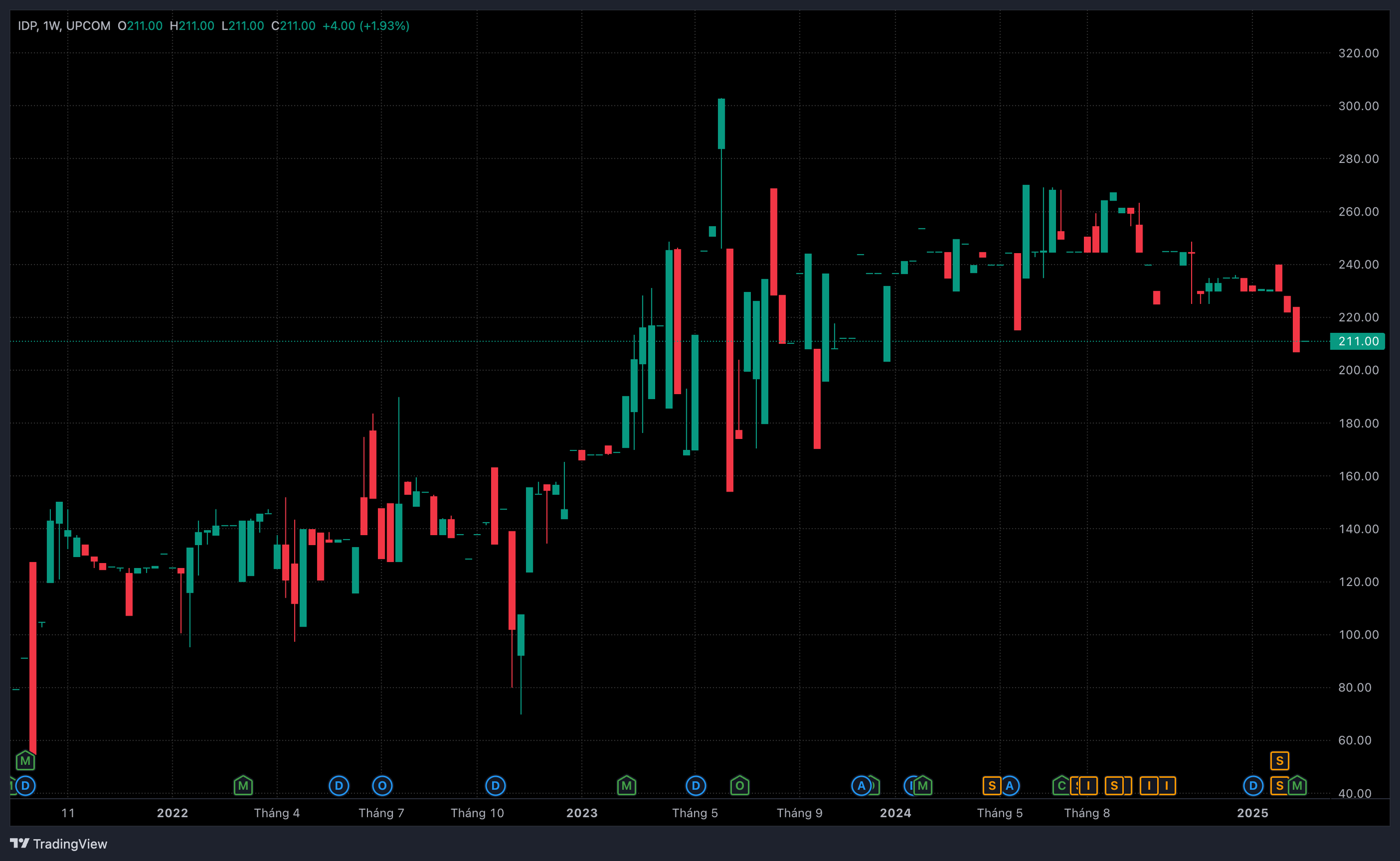Click the 120.00 price axis label
The height and width of the screenshot is (861, 1400).
point(1358,582)
